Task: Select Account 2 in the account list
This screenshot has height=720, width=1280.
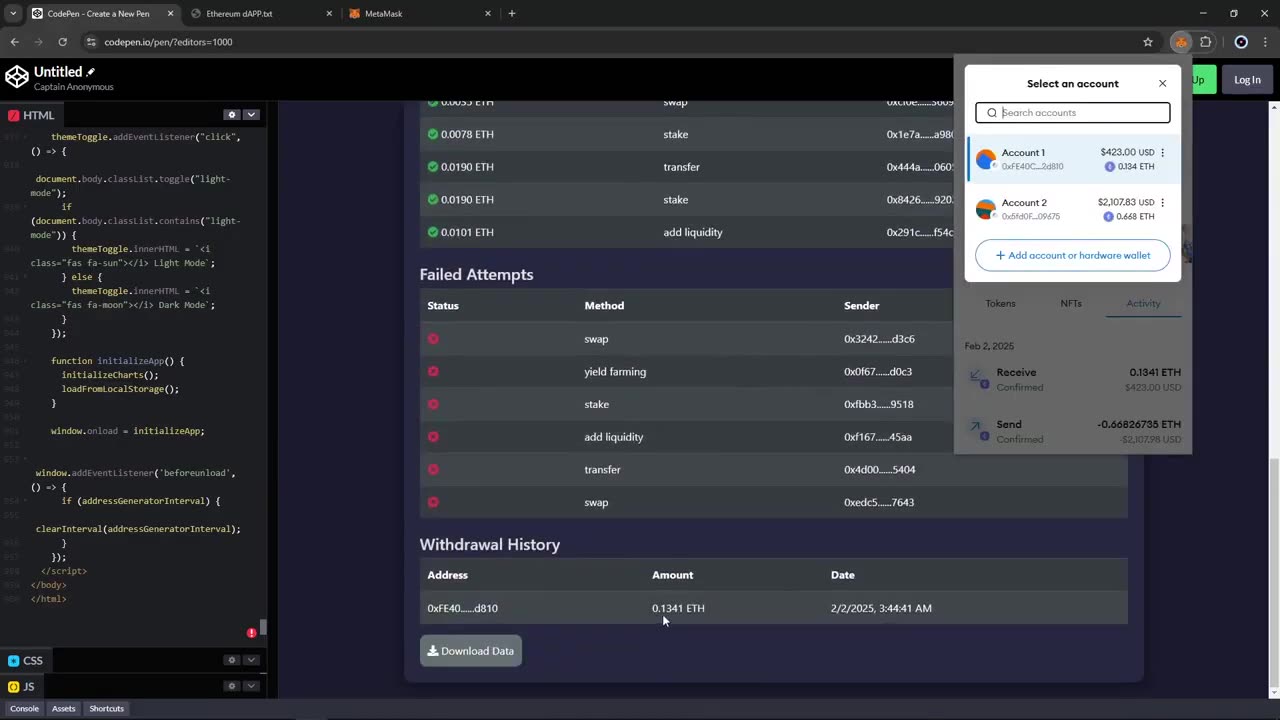Action: pyautogui.click(x=1074, y=209)
